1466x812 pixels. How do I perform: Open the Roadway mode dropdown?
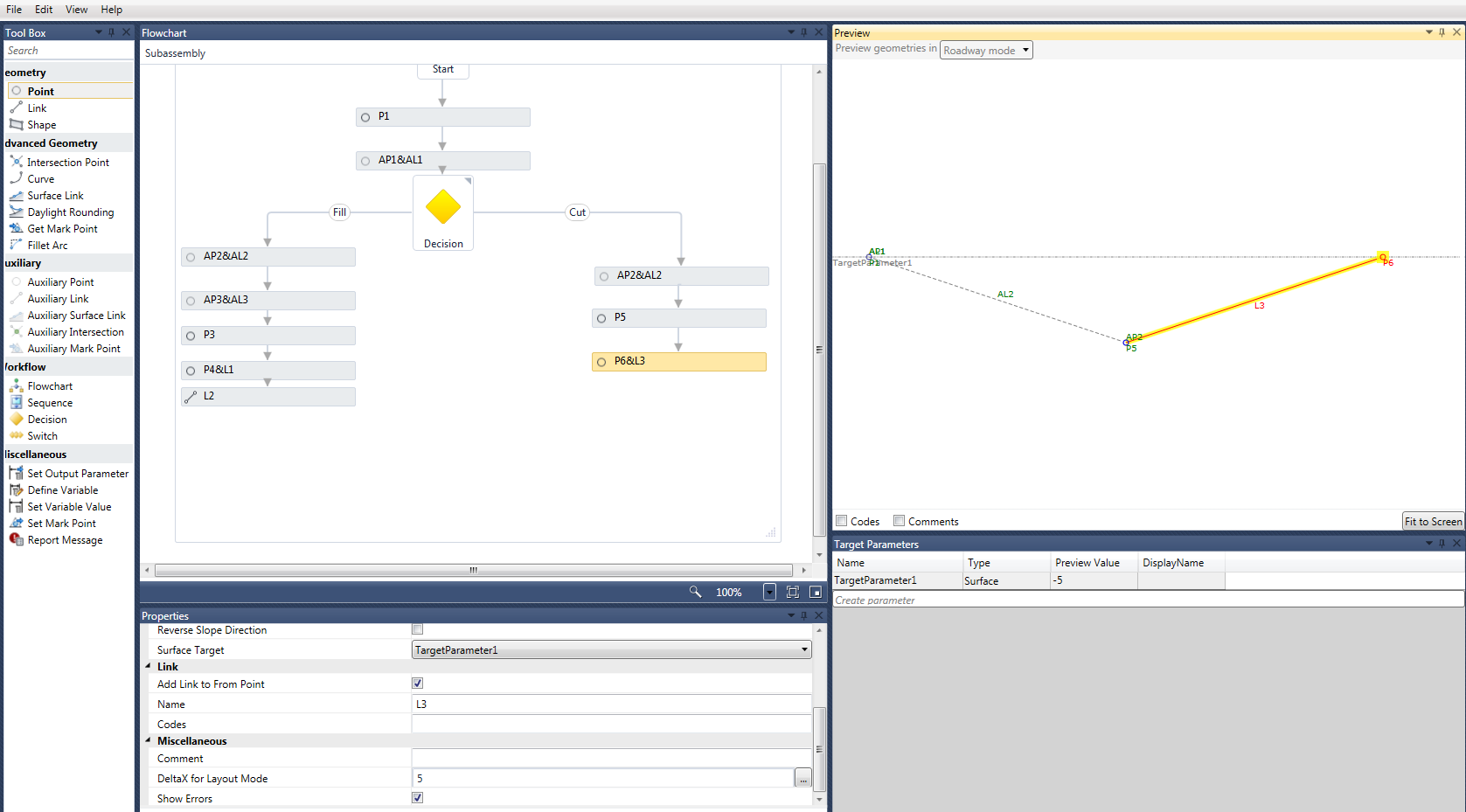coord(986,50)
